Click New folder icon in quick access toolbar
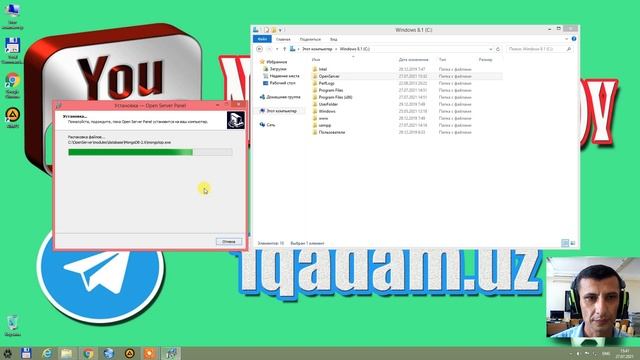 tap(273, 30)
